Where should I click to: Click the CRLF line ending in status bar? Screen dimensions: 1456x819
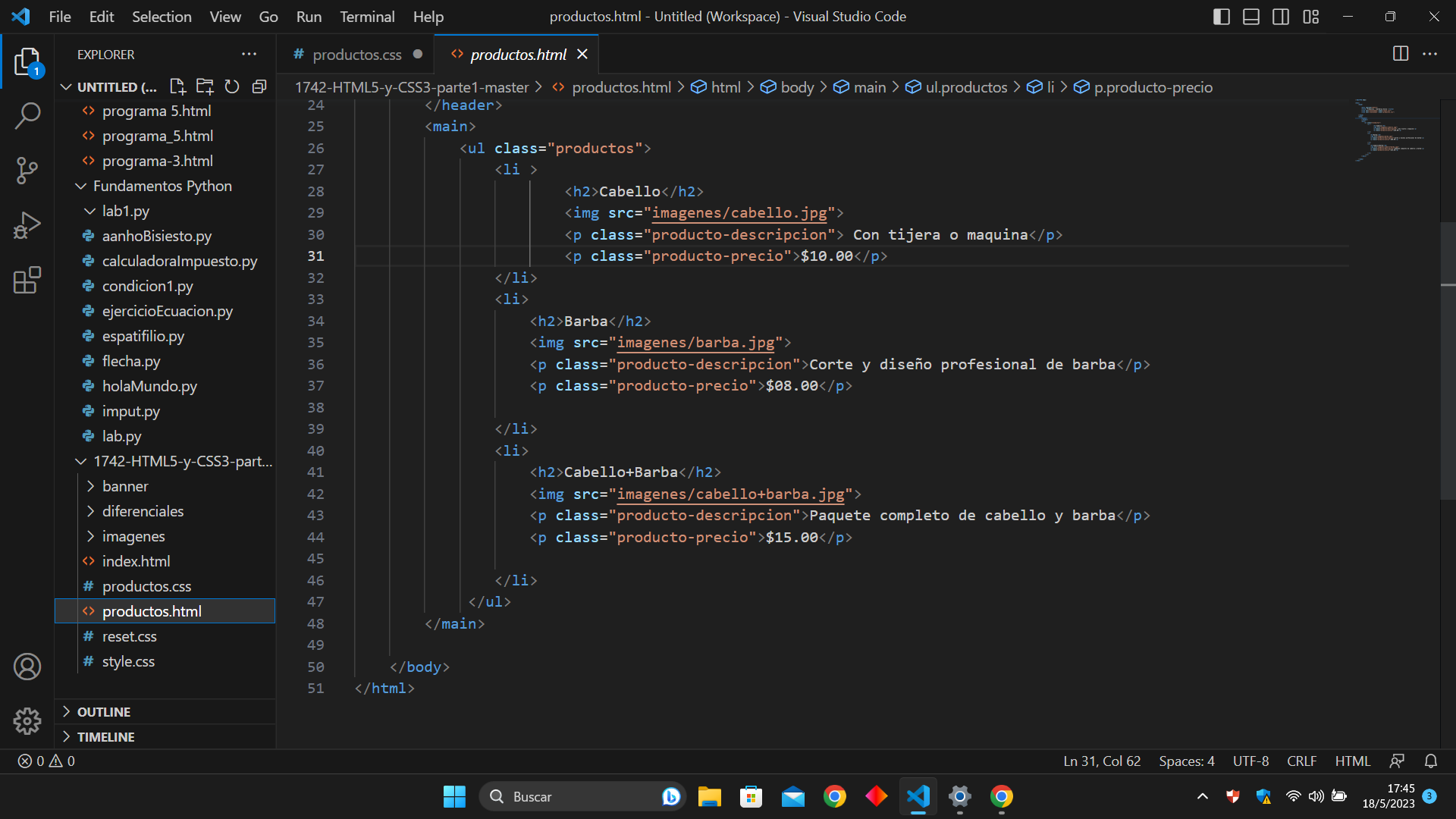coord(1303,762)
